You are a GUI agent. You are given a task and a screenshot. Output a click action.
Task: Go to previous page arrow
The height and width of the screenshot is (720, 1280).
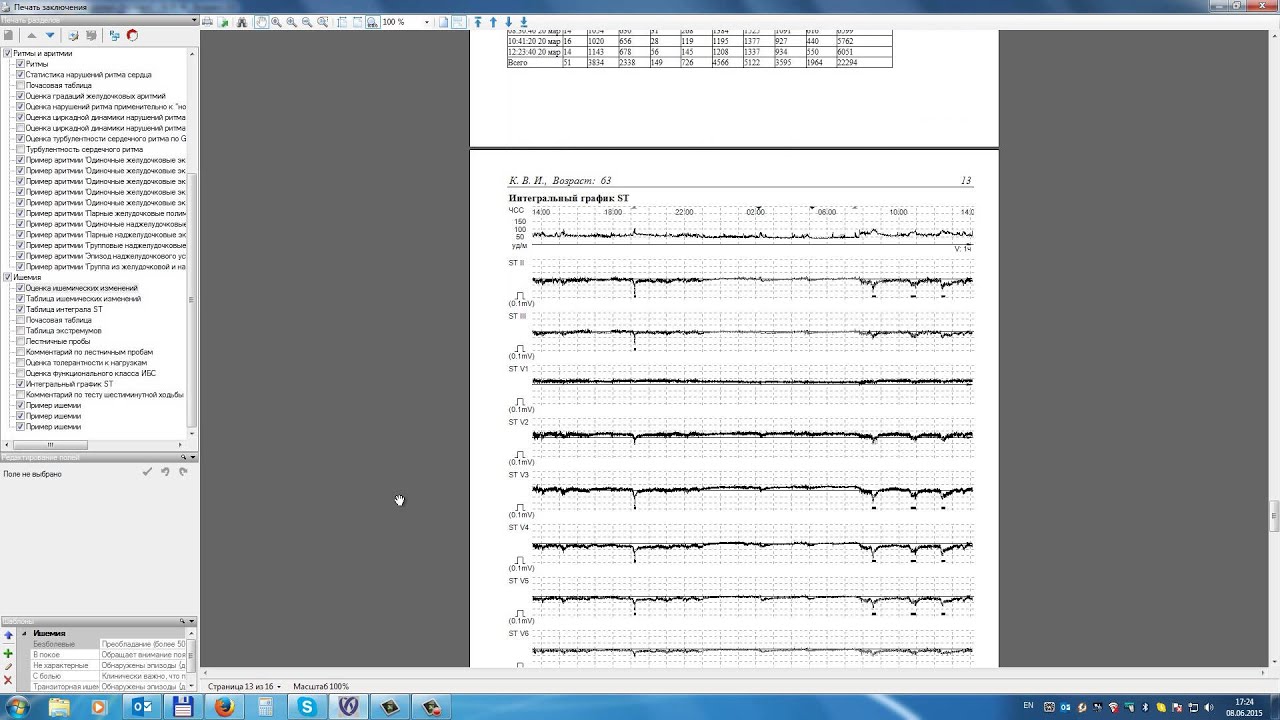click(493, 22)
